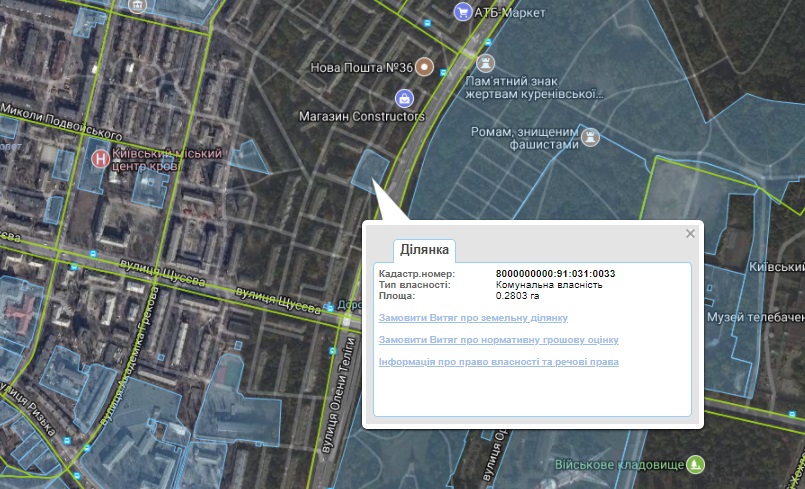Image resolution: width=805 pixels, height=489 pixels.
Task: Click the blood center hospital H icon
Action: coord(98,157)
